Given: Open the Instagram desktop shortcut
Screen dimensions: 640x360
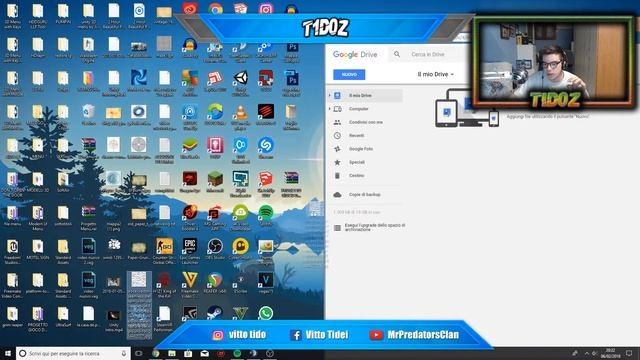Looking at the screenshot, I should pyautogui.click(x=266, y=9).
